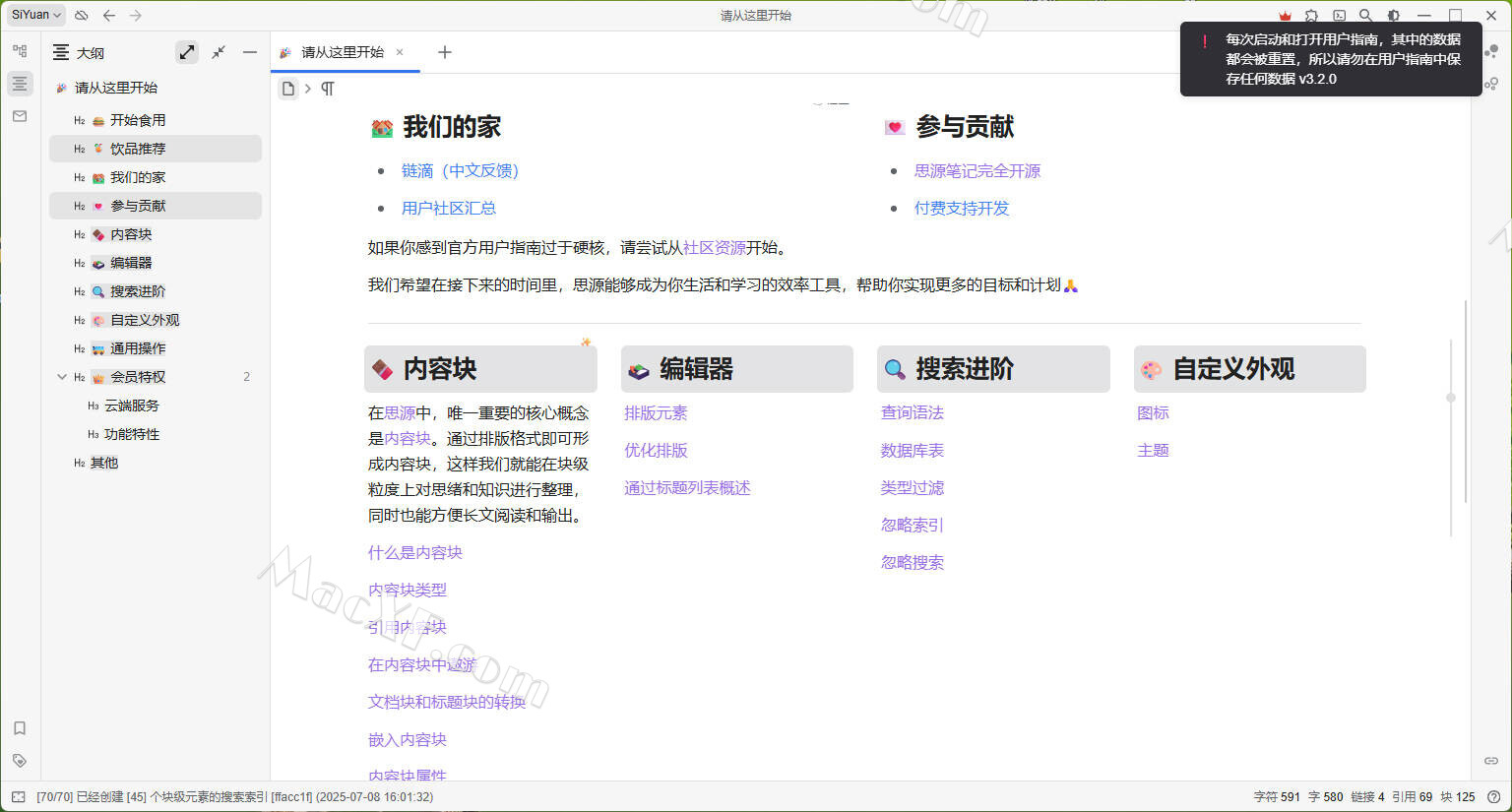Open the bookmarks dock panel

click(20, 728)
